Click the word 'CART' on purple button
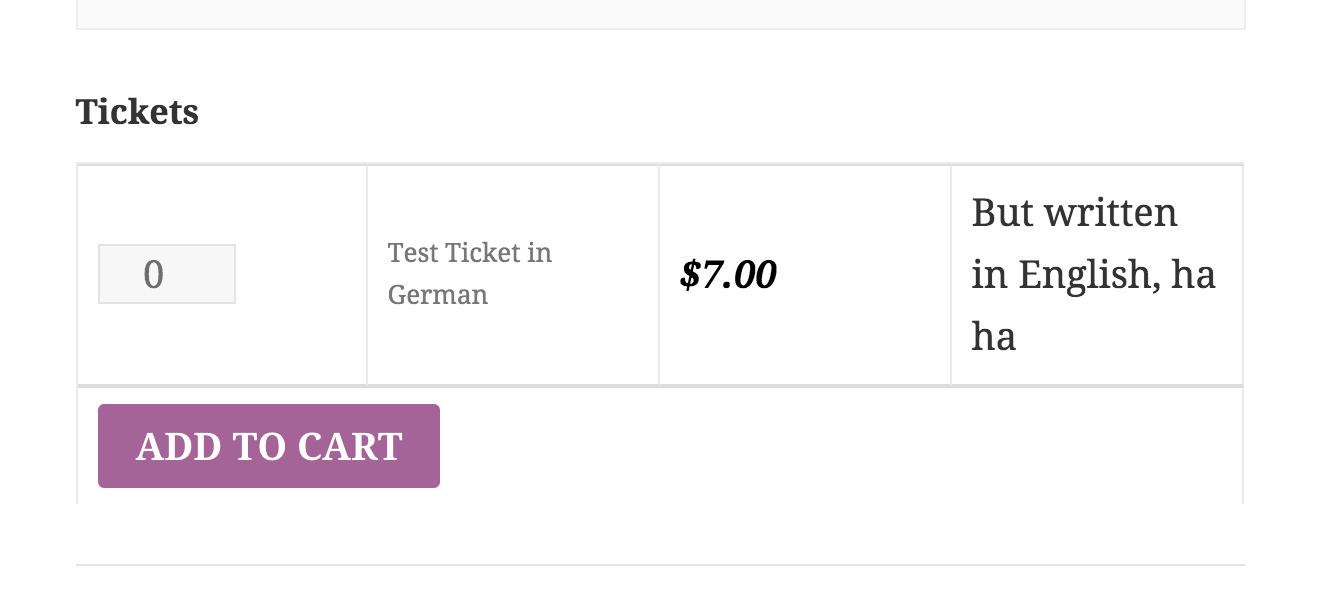This screenshot has width=1332, height=616. click(350, 447)
